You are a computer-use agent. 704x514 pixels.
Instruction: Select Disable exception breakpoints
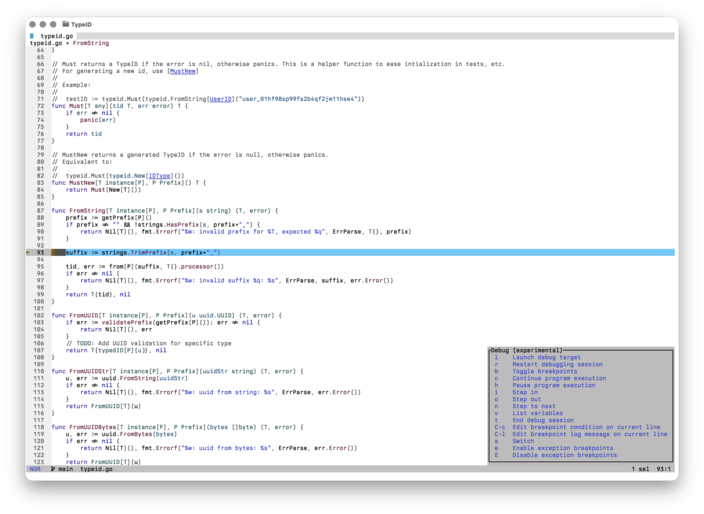click(x=564, y=455)
